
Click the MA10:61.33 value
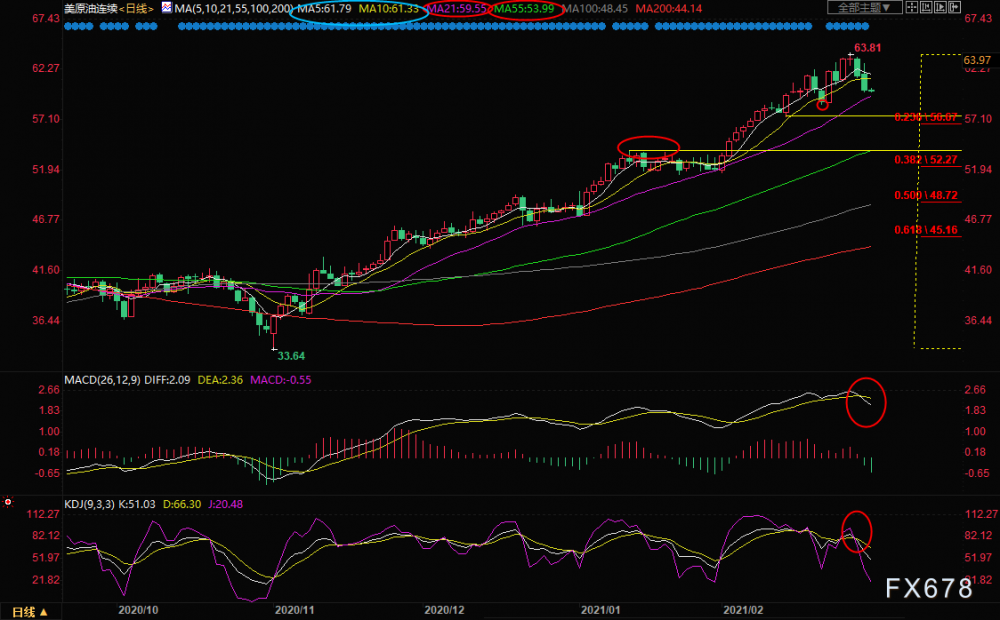pyautogui.click(x=388, y=9)
